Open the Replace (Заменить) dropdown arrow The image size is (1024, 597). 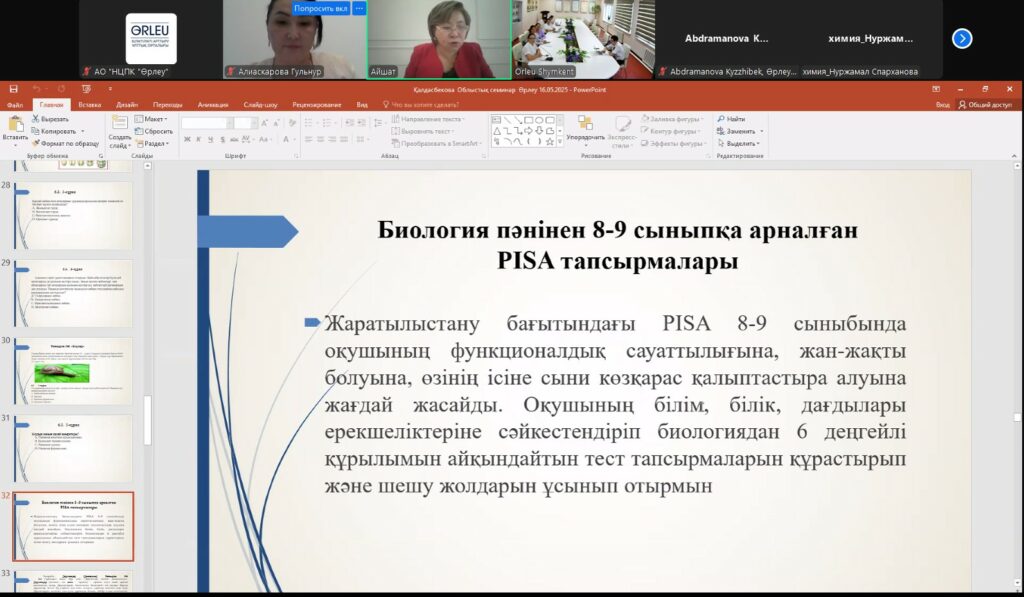point(763,131)
